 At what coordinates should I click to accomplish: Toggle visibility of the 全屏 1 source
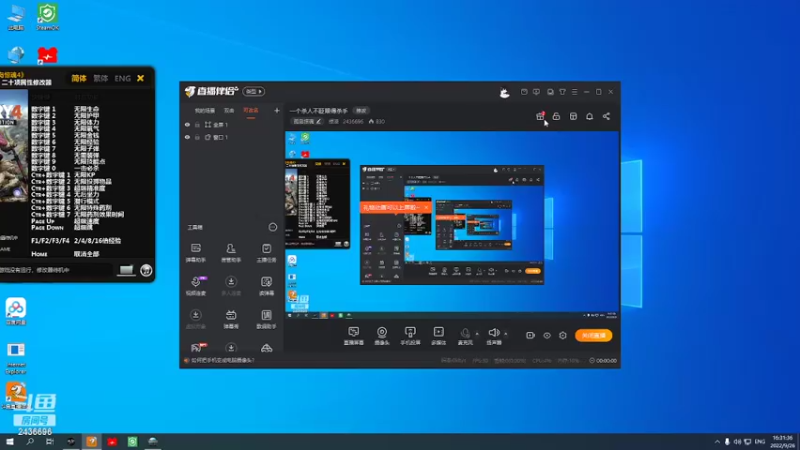coord(187,125)
